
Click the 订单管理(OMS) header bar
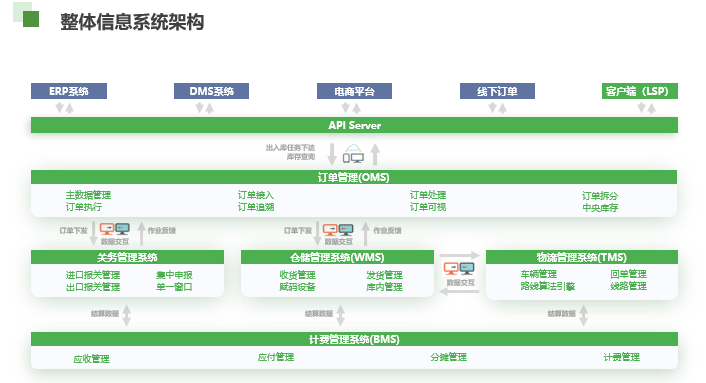point(354,177)
